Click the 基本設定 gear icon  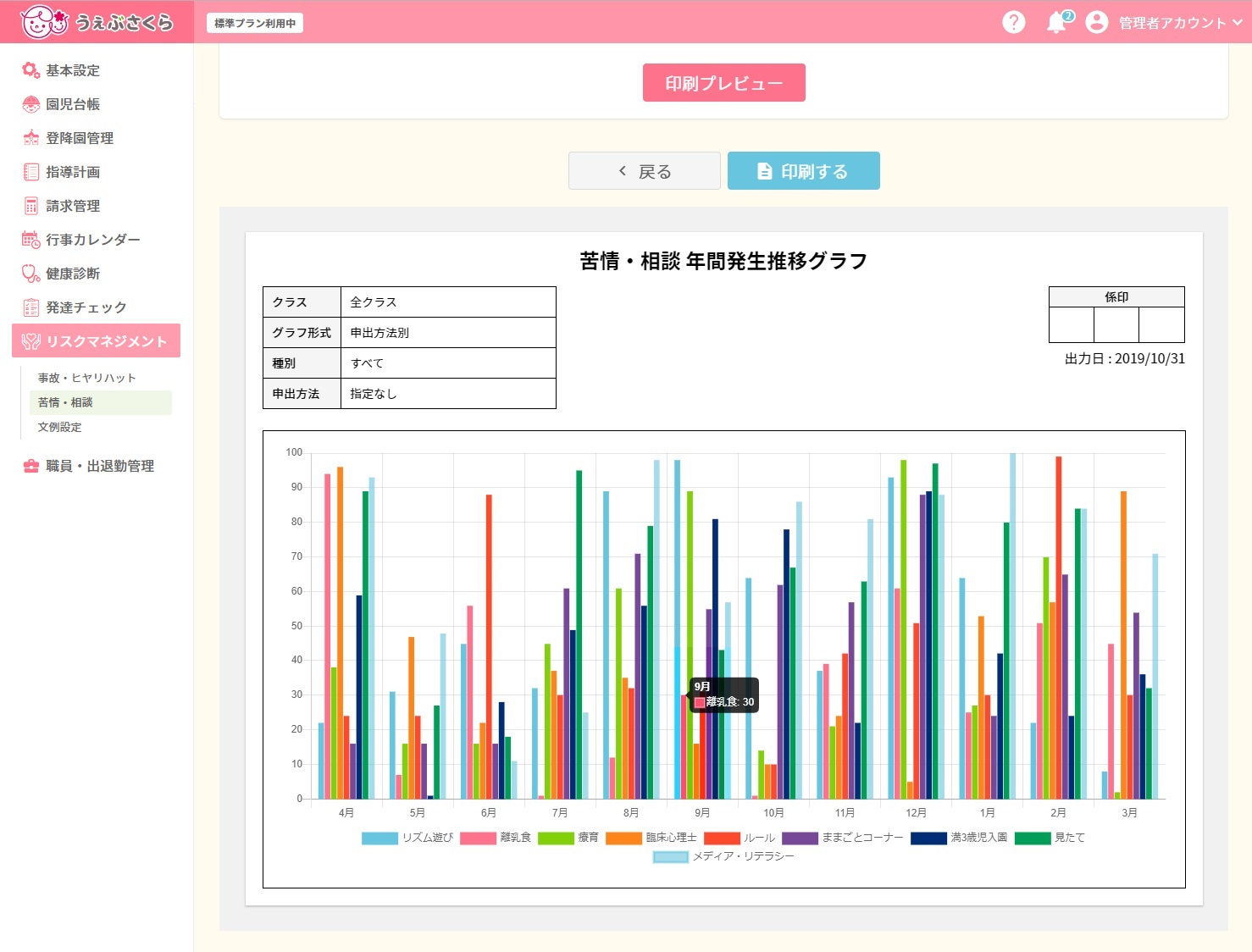point(30,70)
